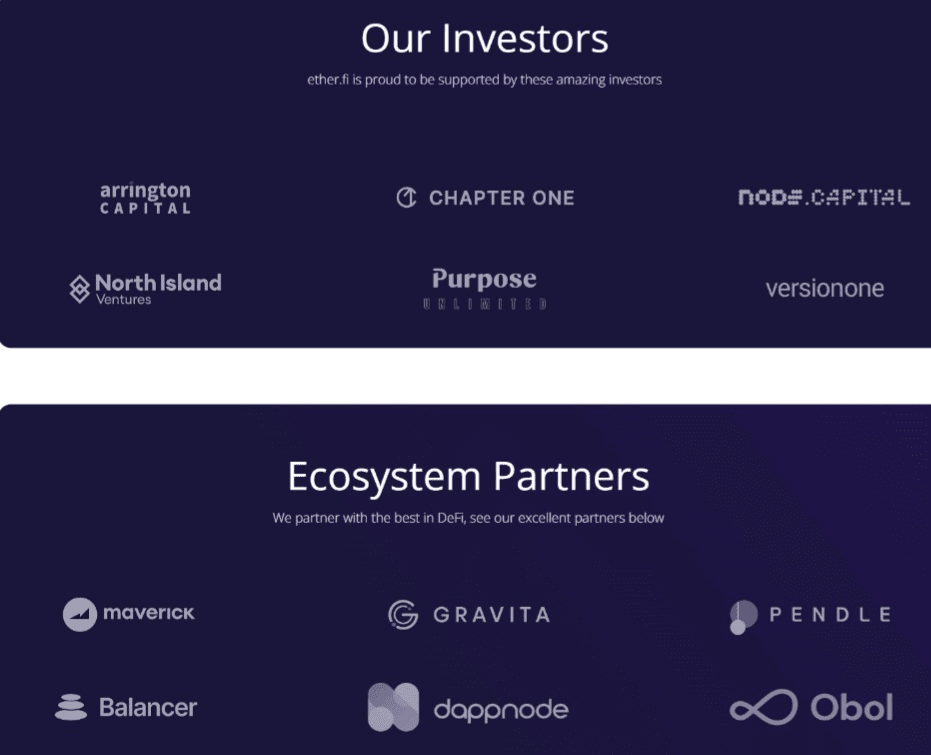Visit the versionone investor logo

(x=825, y=289)
